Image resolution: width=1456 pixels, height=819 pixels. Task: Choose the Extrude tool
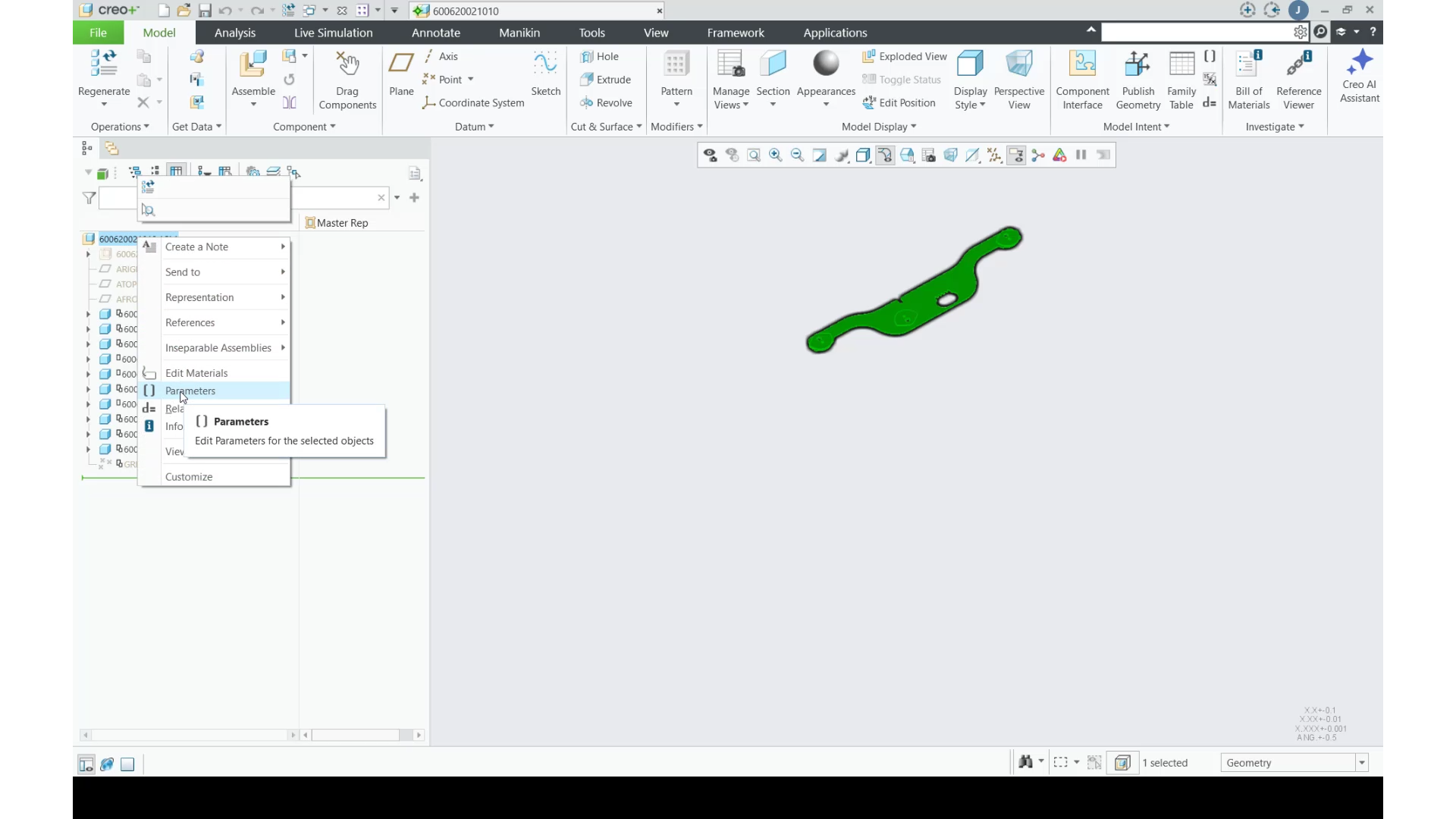point(605,80)
